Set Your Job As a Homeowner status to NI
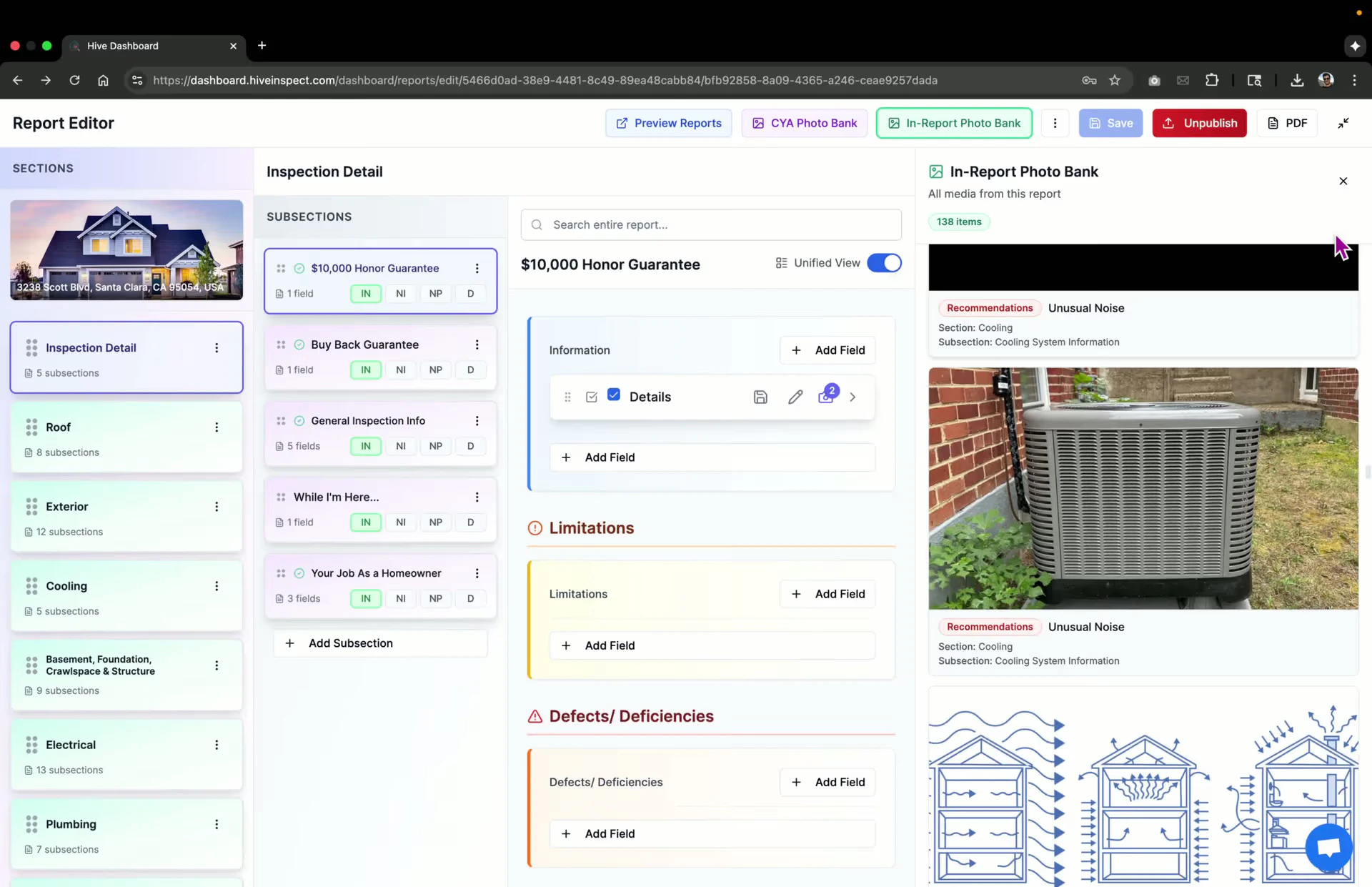This screenshot has height=887, width=1372. pyautogui.click(x=401, y=598)
